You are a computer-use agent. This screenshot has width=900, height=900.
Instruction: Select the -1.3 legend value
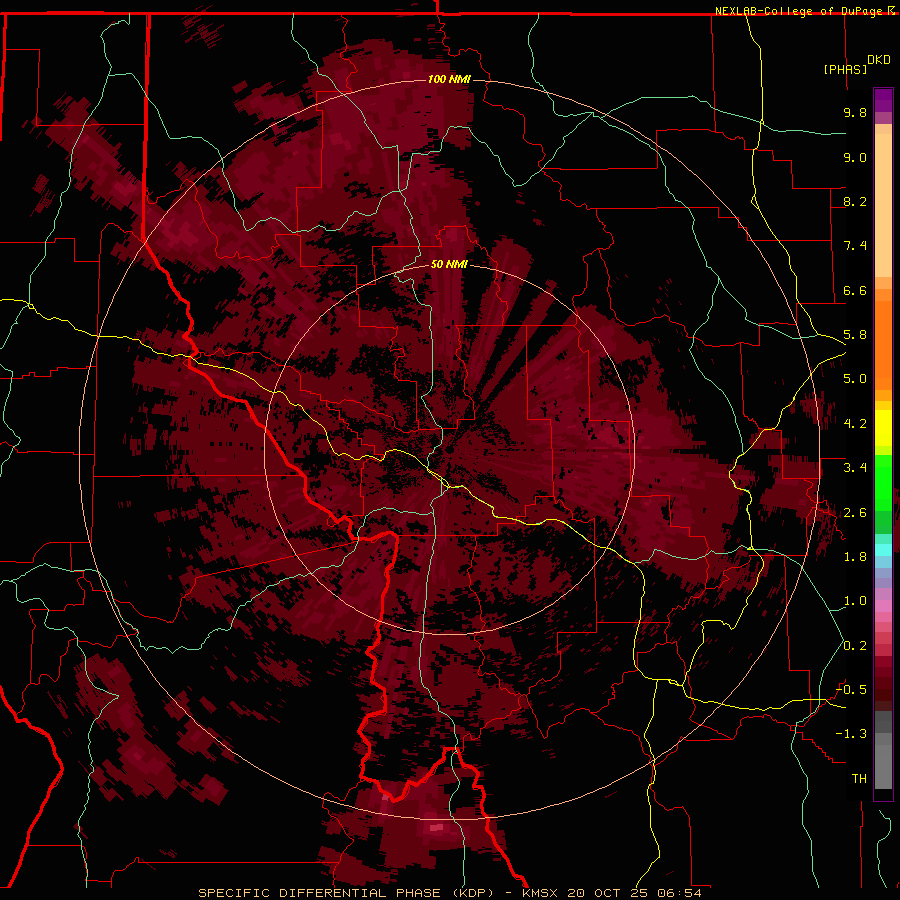point(851,734)
